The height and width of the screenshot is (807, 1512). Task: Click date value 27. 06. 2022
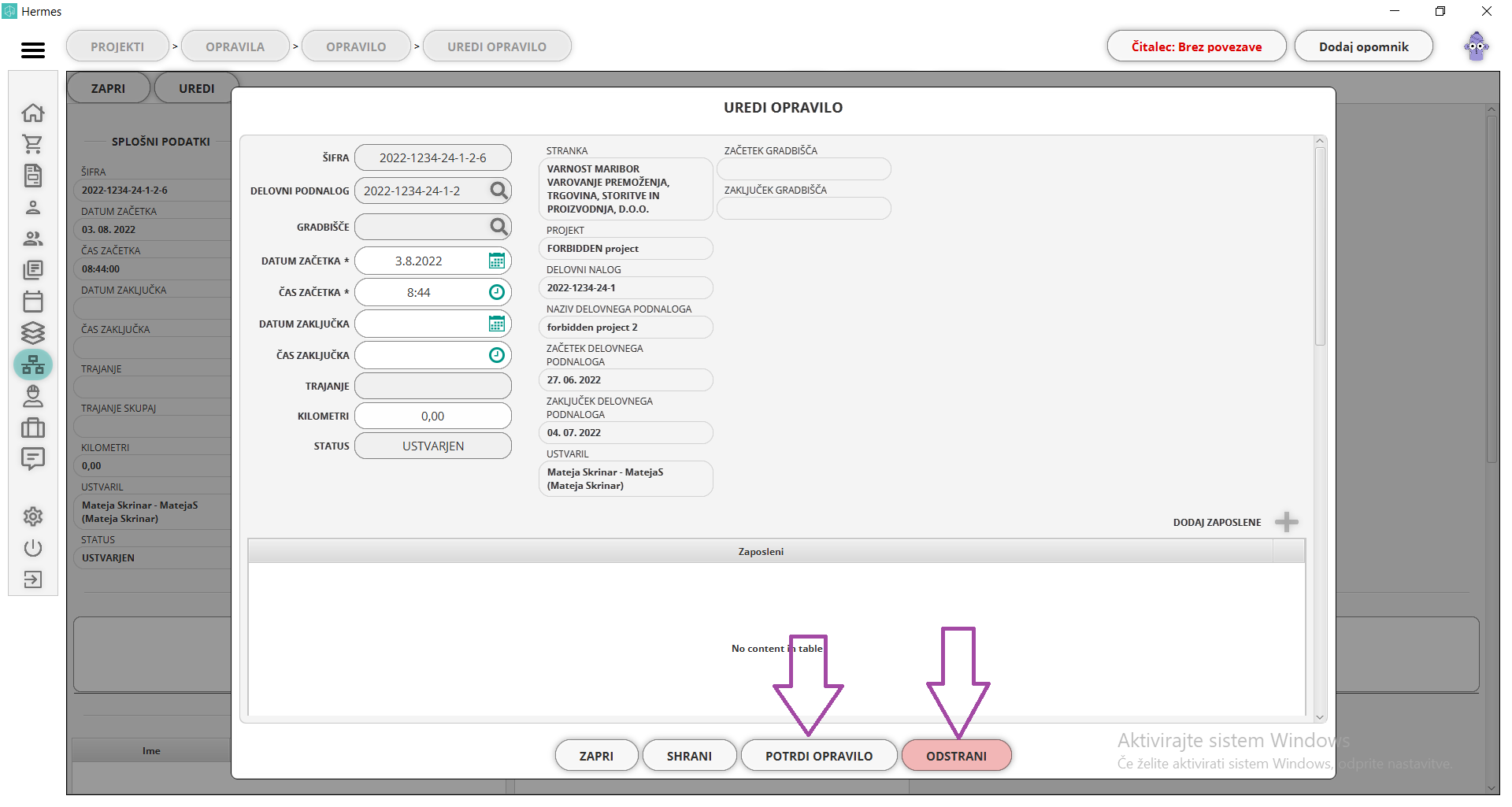tap(626, 379)
